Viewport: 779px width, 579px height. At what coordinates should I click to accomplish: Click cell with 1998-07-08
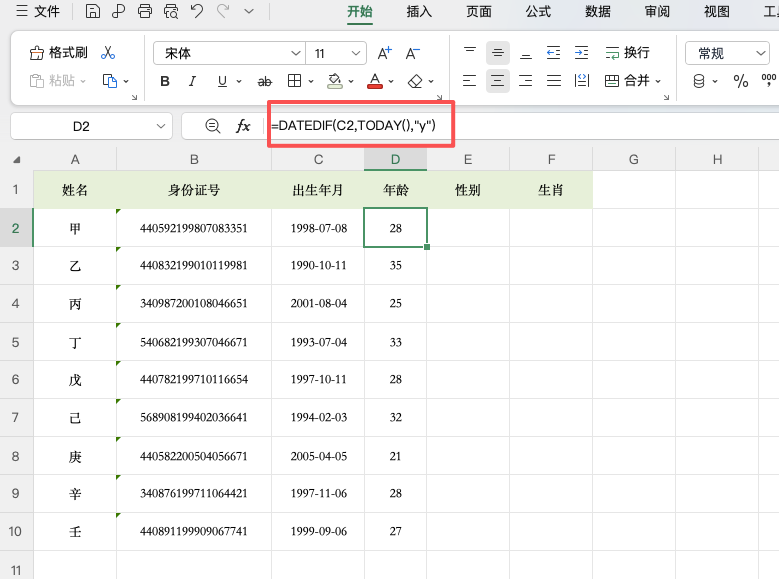(x=318, y=228)
